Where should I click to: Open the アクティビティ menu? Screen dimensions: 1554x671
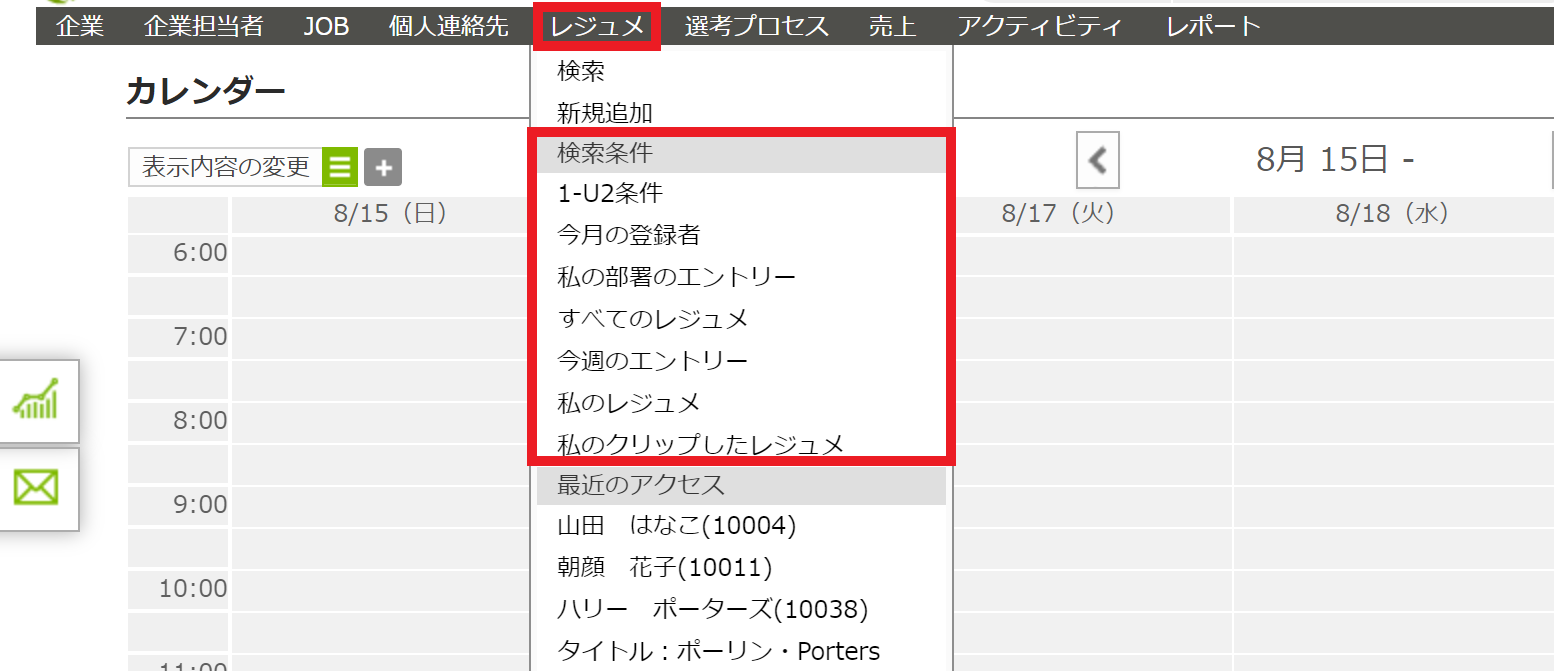tap(1039, 26)
